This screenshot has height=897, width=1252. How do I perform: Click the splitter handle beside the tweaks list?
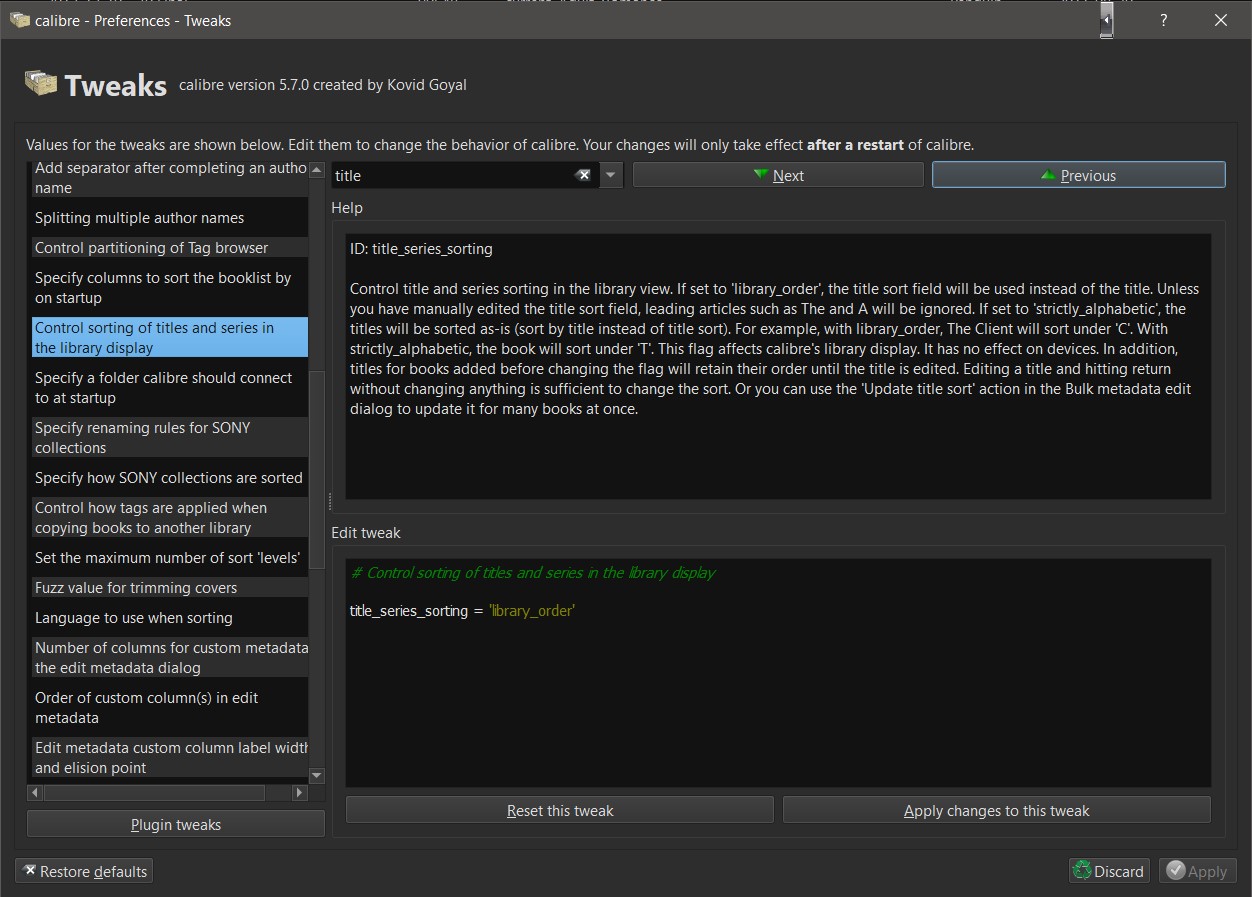click(x=329, y=501)
